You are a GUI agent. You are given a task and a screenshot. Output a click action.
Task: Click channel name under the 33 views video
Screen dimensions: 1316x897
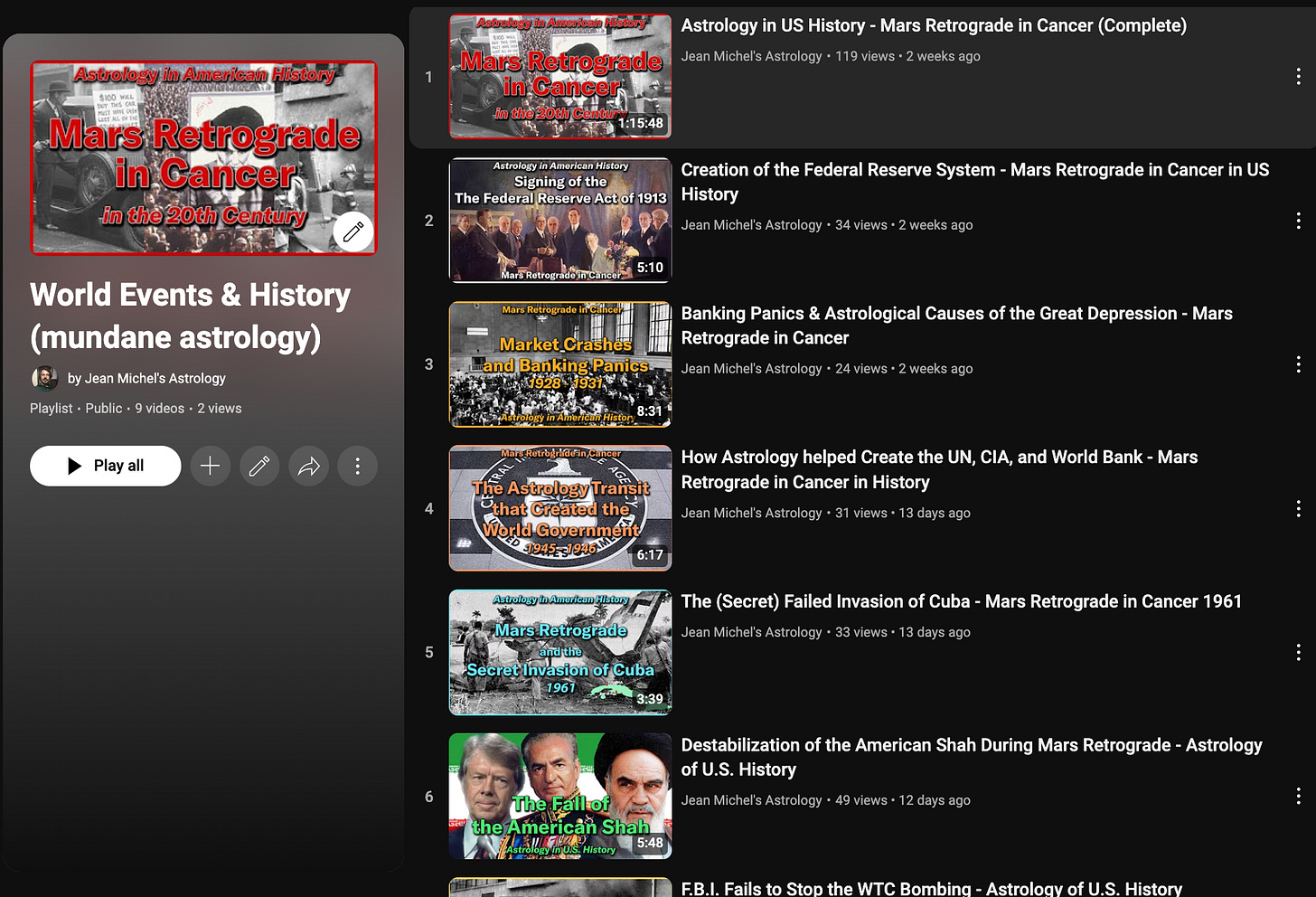(752, 632)
